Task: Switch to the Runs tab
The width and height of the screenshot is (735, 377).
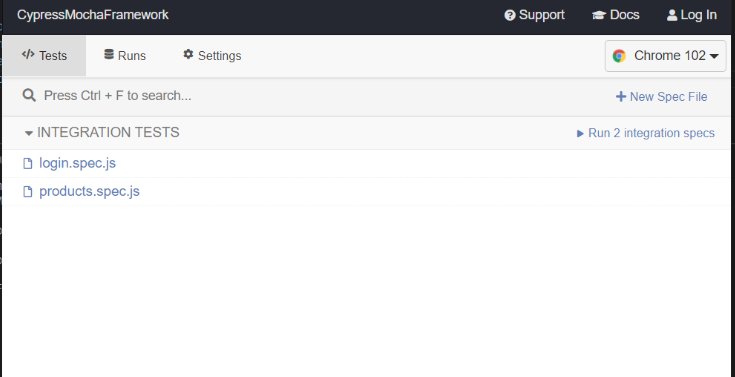Action: (x=125, y=55)
